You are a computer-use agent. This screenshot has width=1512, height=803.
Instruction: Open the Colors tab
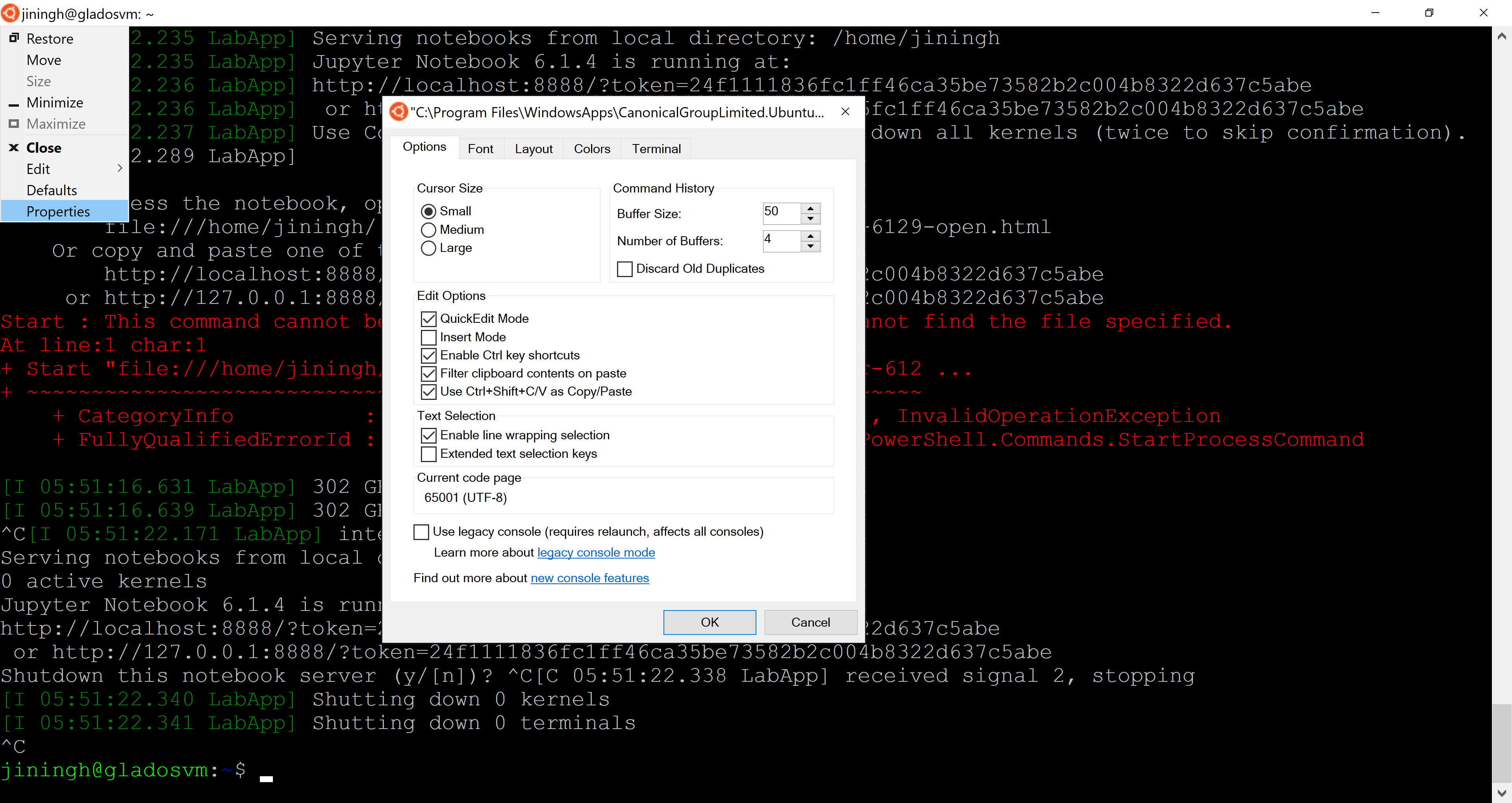(592, 149)
